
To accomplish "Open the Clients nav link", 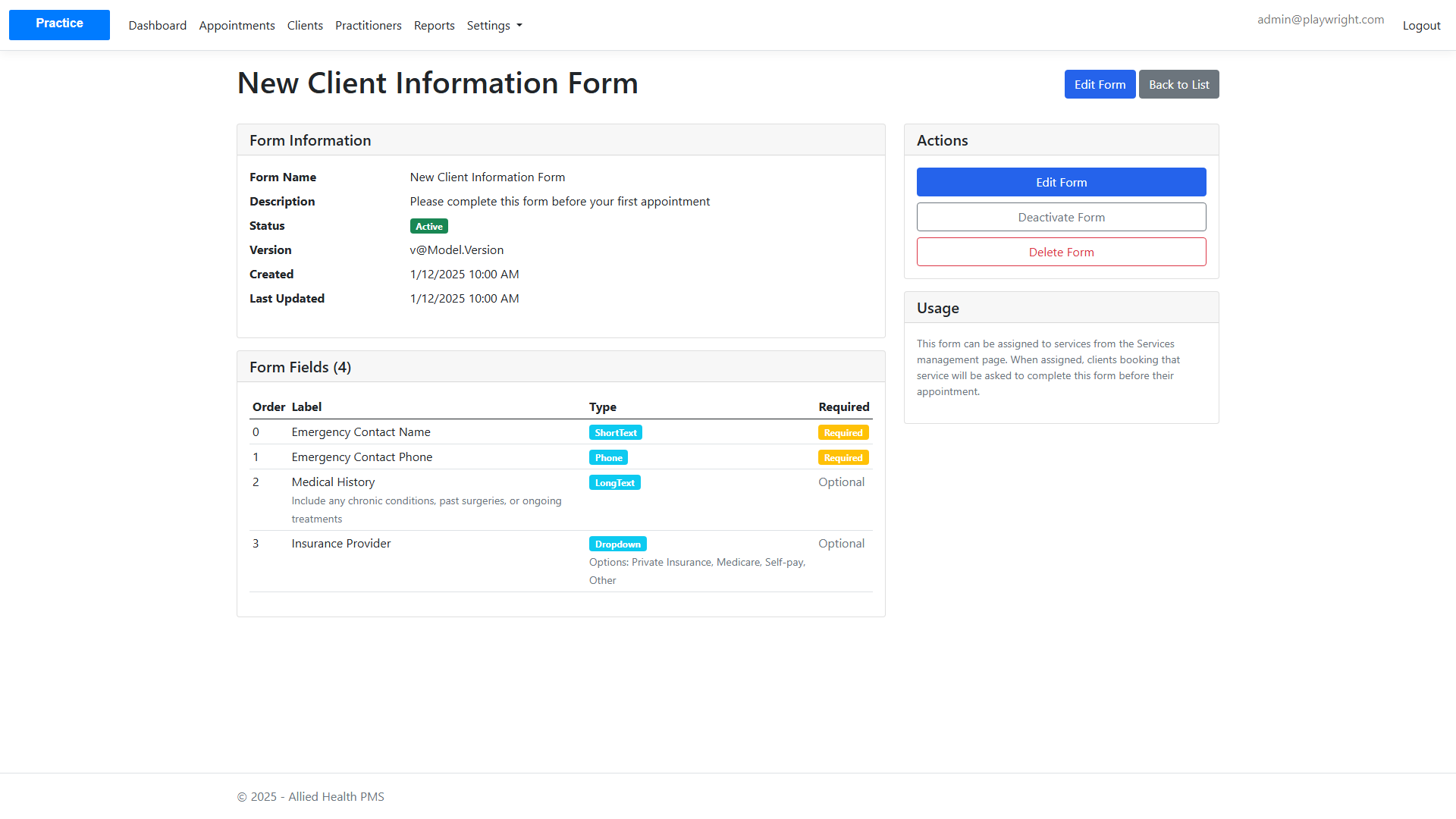I will click(x=305, y=25).
